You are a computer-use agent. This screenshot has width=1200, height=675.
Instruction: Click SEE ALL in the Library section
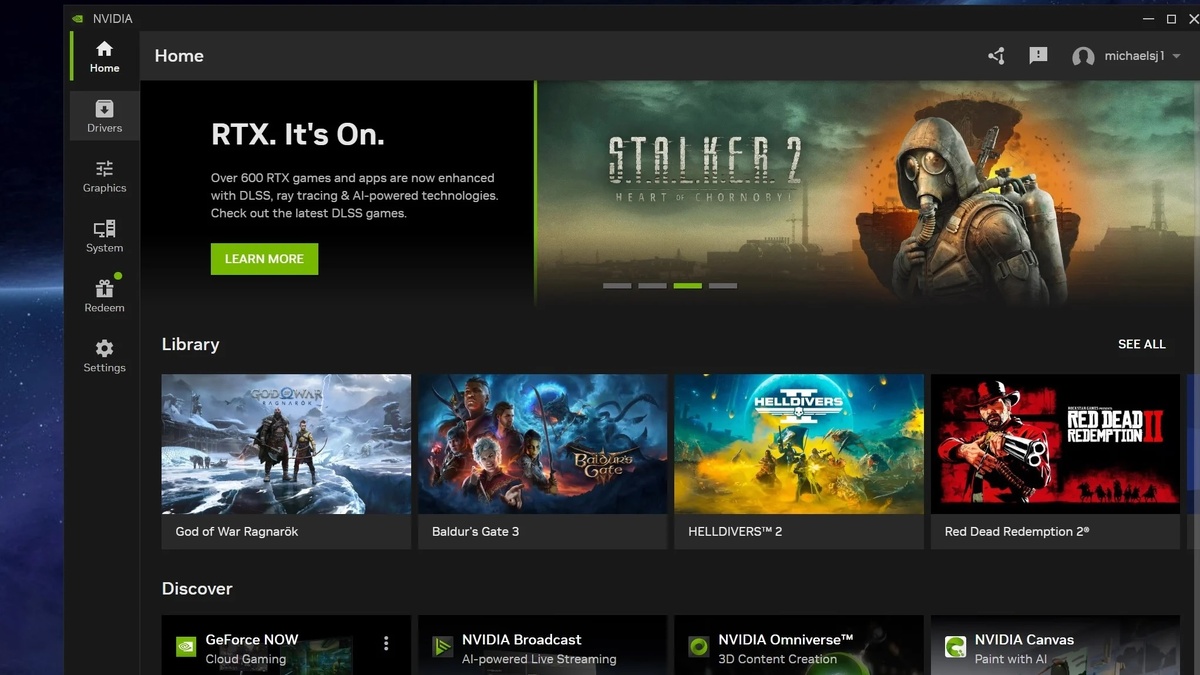click(1142, 344)
